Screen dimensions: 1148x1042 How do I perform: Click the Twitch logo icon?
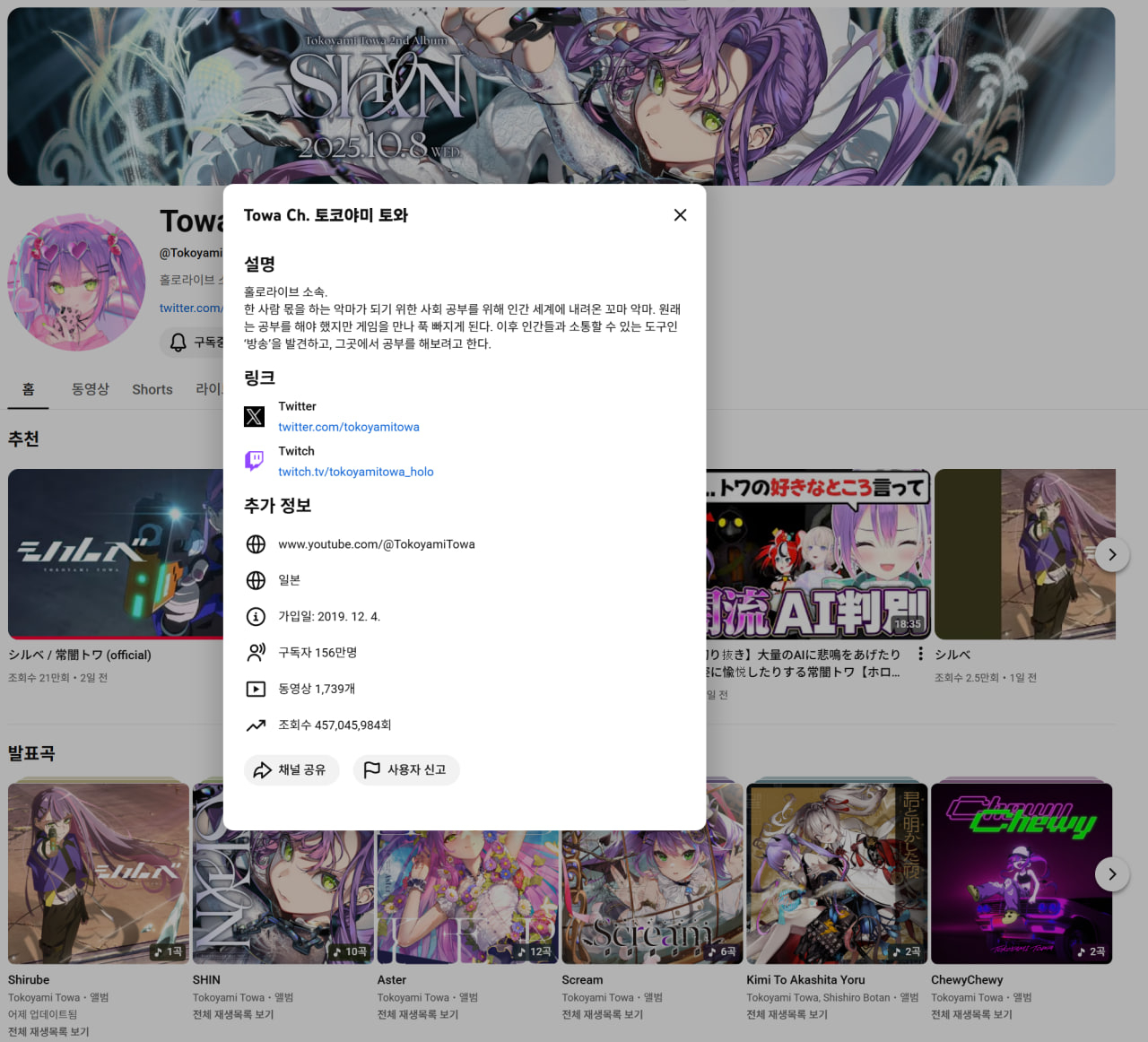pyautogui.click(x=255, y=461)
